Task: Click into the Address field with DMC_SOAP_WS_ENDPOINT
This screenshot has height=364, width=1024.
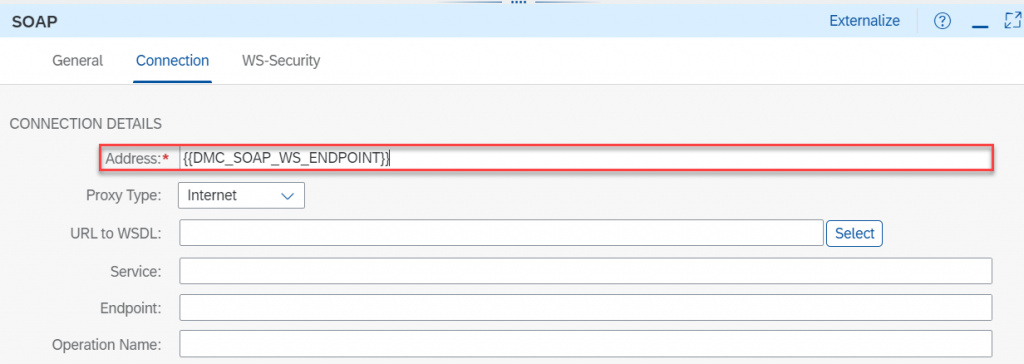Action: (x=585, y=159)
